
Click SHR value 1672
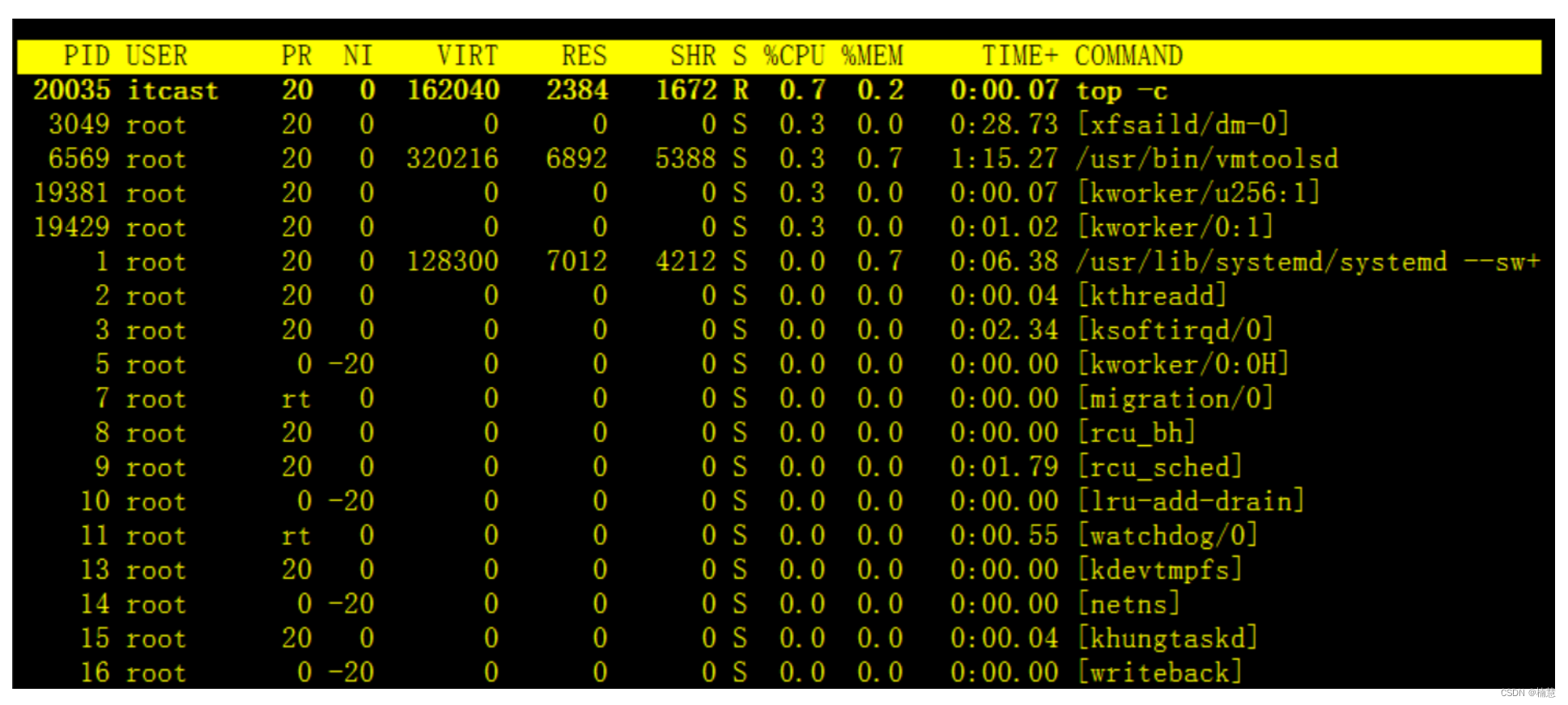tap(686, 90)
